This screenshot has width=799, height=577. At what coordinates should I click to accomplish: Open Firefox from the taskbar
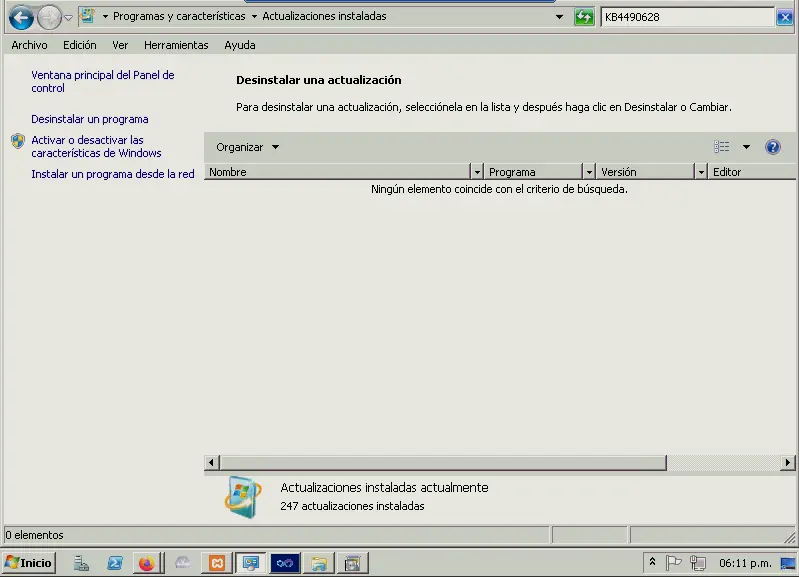click(x=146, y=563)
